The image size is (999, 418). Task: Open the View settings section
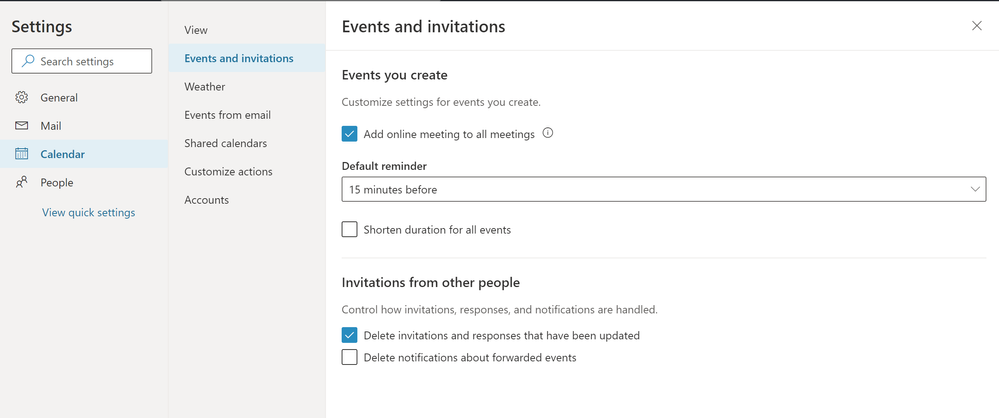point(196,30)
